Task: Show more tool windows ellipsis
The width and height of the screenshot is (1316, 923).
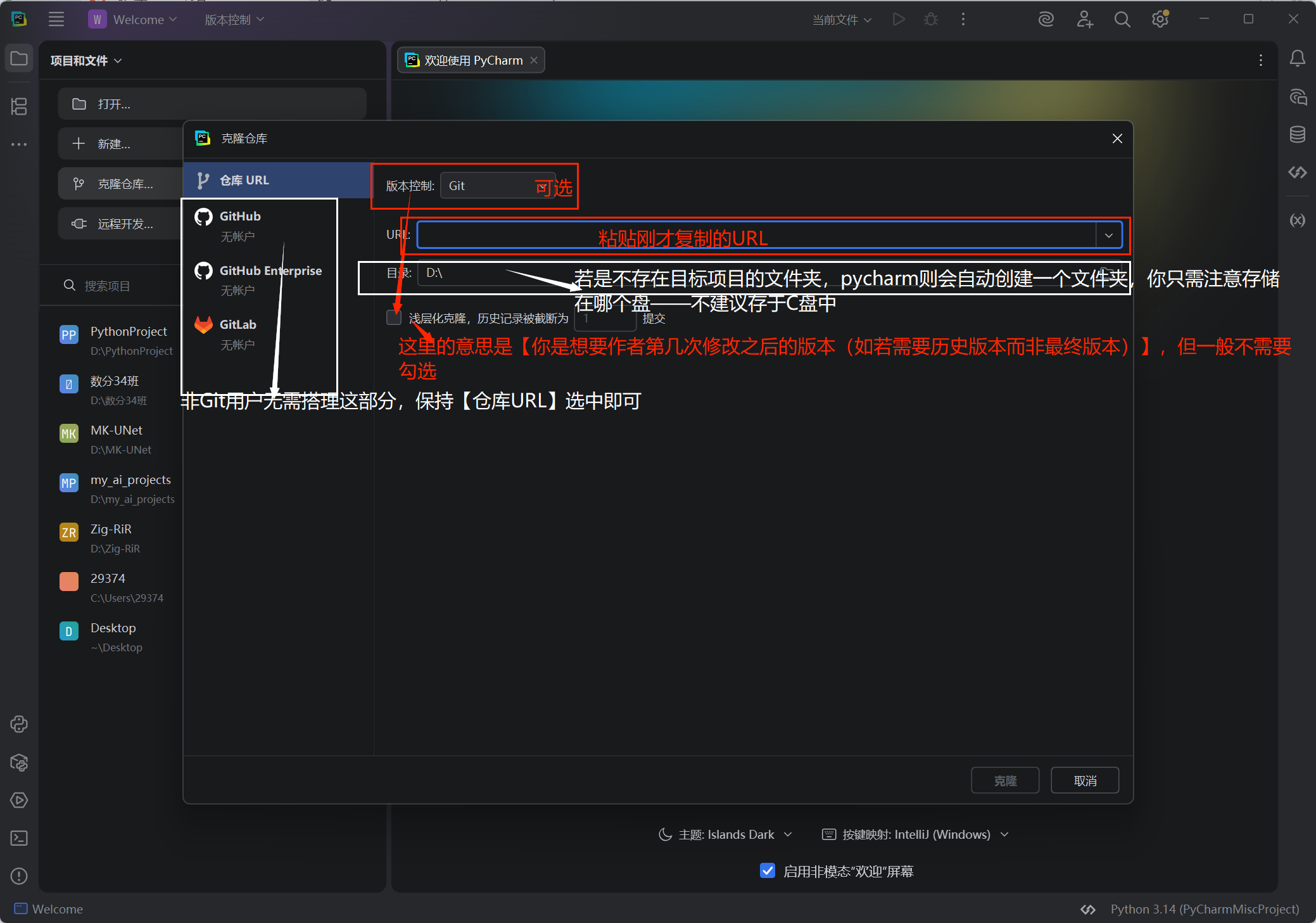Action: [19, 144]
